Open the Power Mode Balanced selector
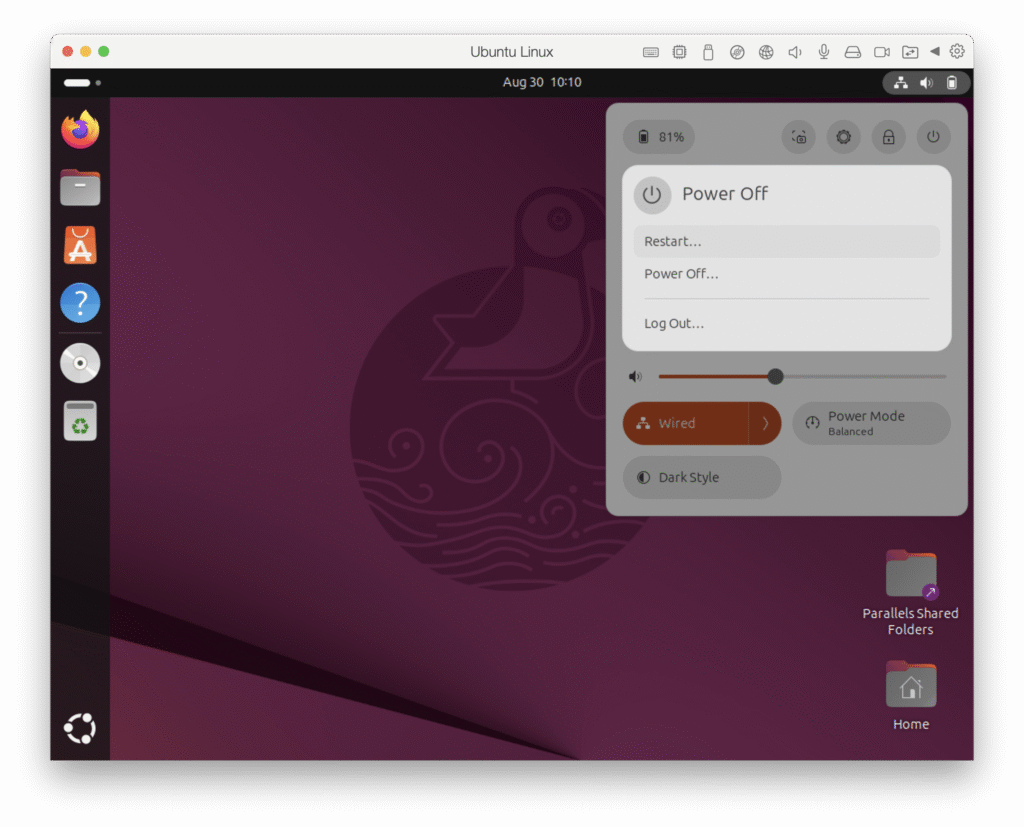This screenshot has height=827, width=1024. click(x=871, y=423)
